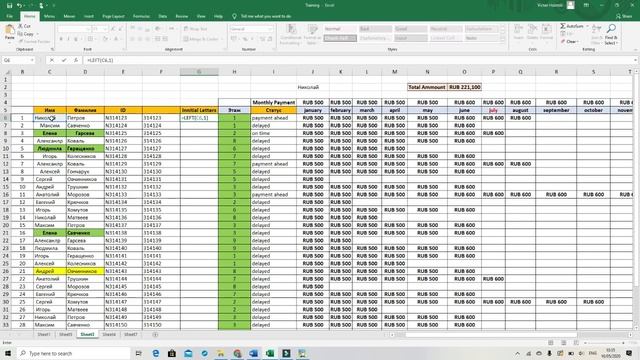Click in the Tell me what you want to do box
Screen dimensions: 640x360
[266, 16]
